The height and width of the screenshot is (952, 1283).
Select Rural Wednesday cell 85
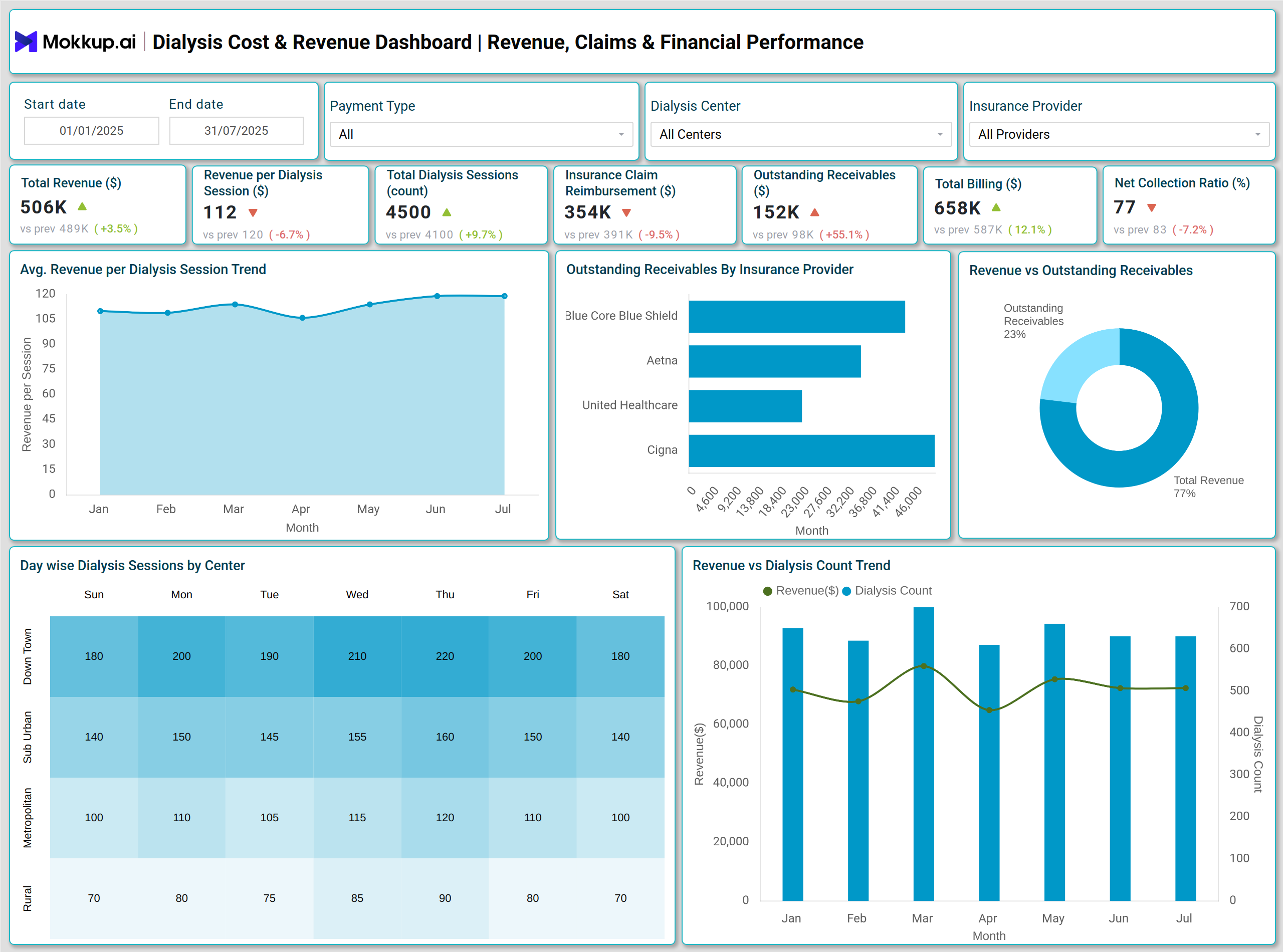(x=357, y=898)
